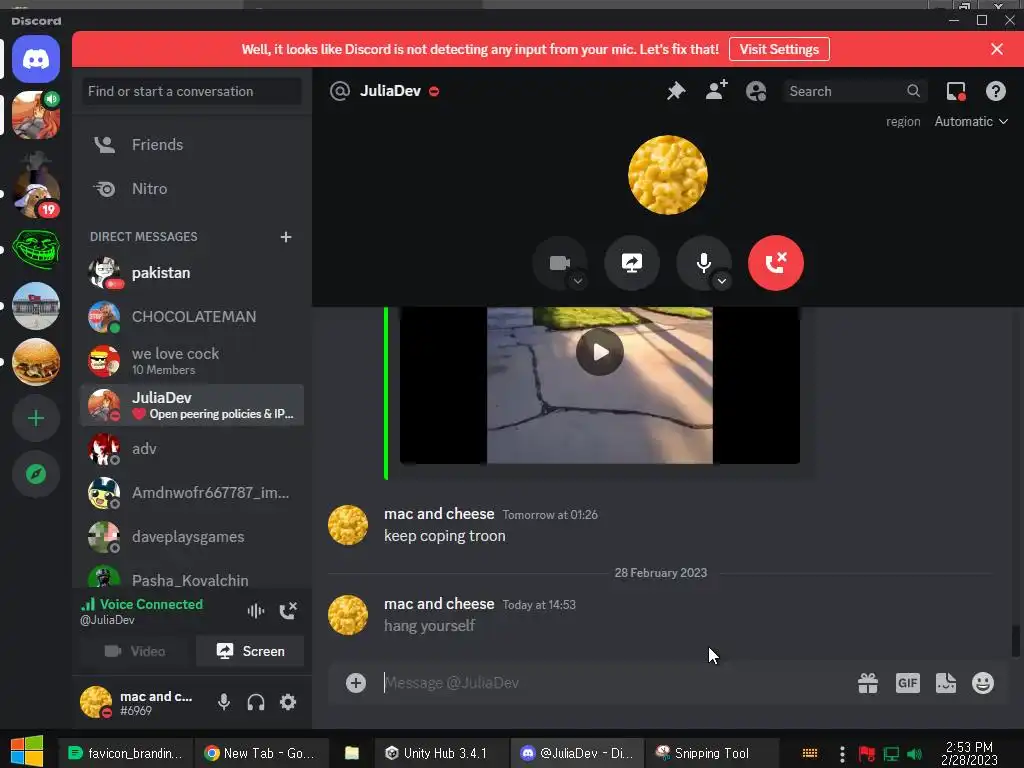Image resolution: width=1024 pixels, height=768 pixels.
Task: Open the emoji picker
Action: [983, 683]
